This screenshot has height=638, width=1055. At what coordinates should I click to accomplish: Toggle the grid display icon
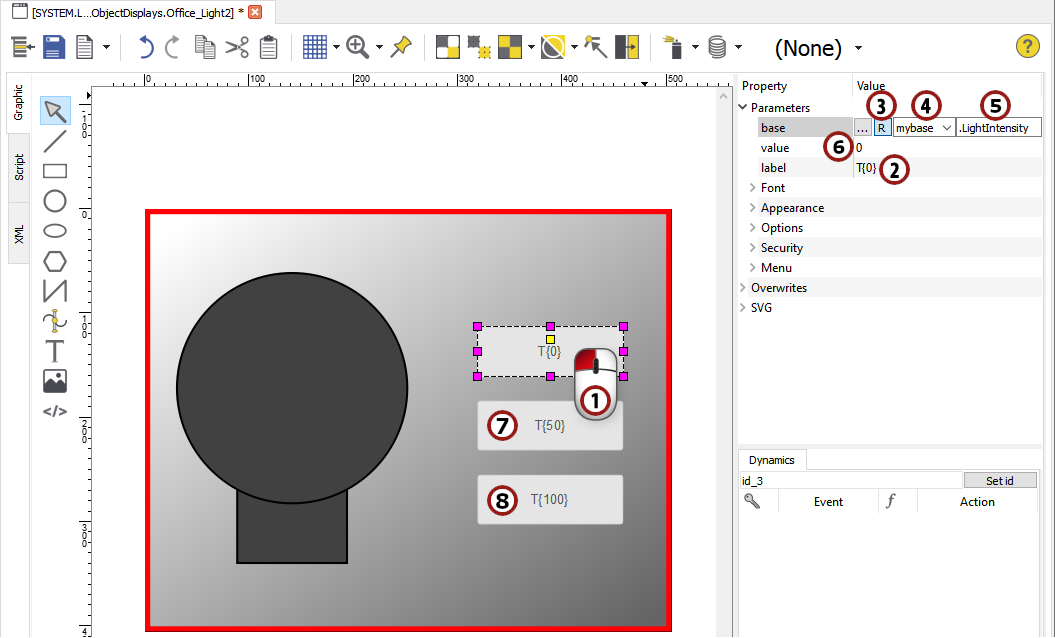(317, 47)
